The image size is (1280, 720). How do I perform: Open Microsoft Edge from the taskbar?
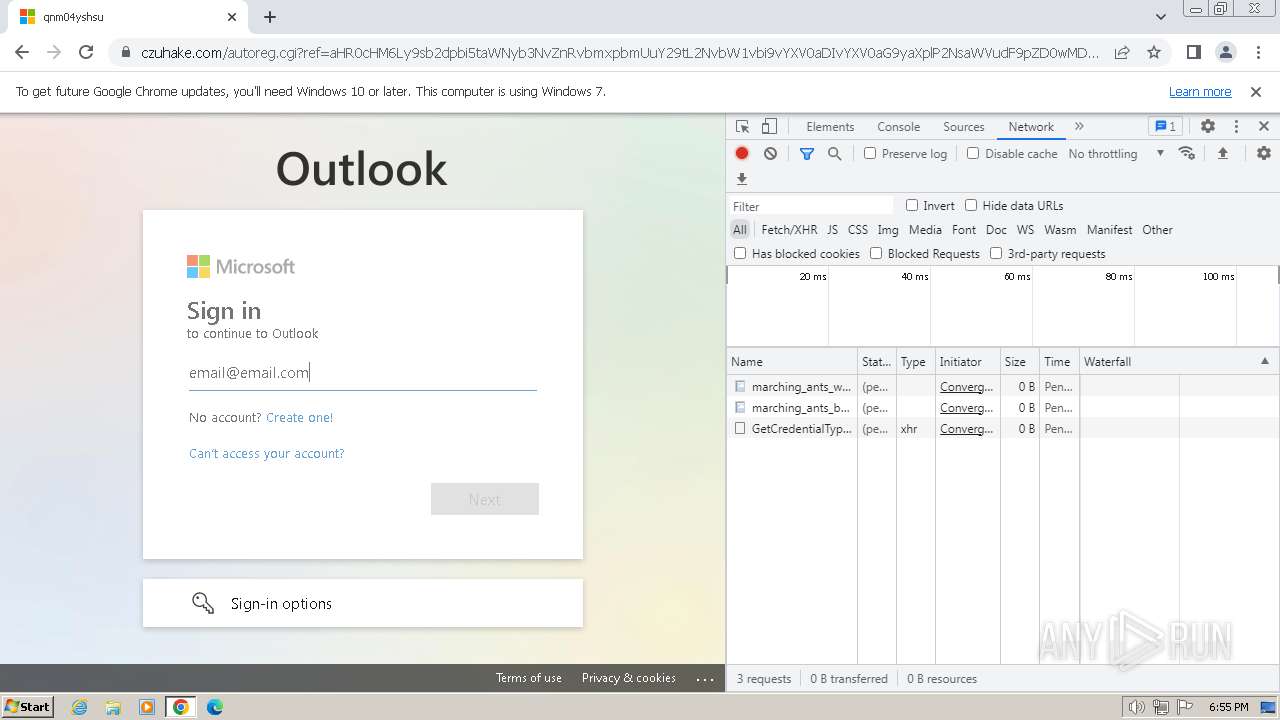214,707
